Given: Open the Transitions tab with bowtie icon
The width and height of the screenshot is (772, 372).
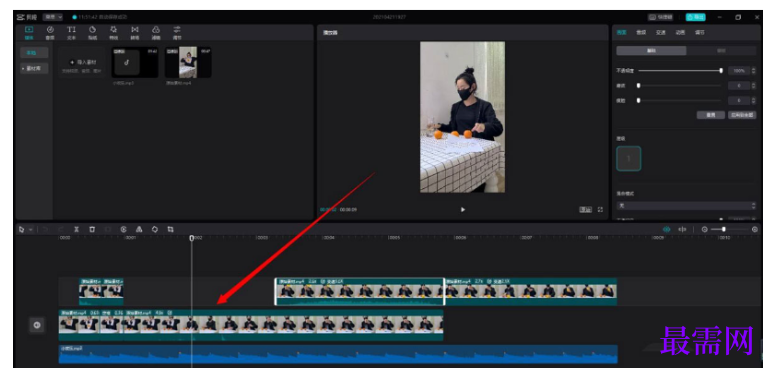Looking at the screenshot, I should click(134, 32).
